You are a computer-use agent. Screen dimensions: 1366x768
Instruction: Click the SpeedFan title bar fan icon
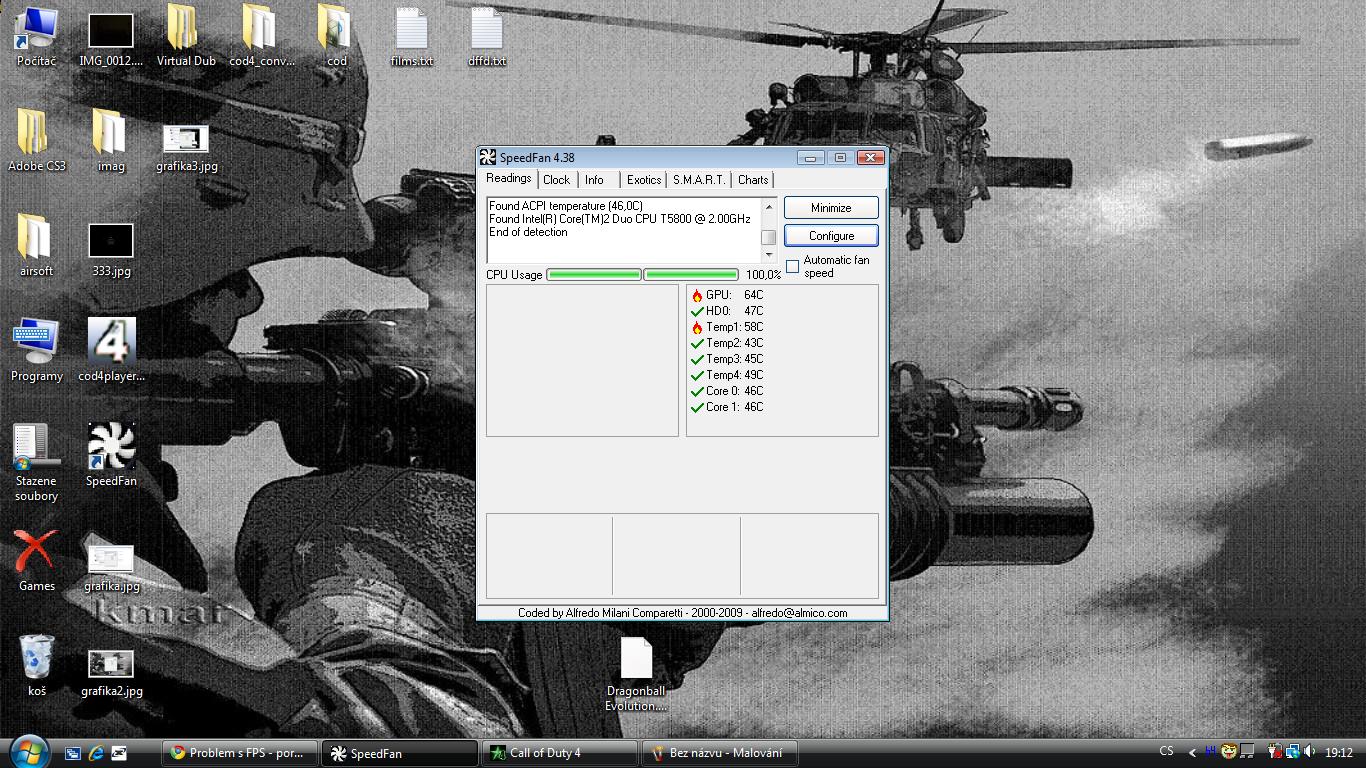coord(488,157)
